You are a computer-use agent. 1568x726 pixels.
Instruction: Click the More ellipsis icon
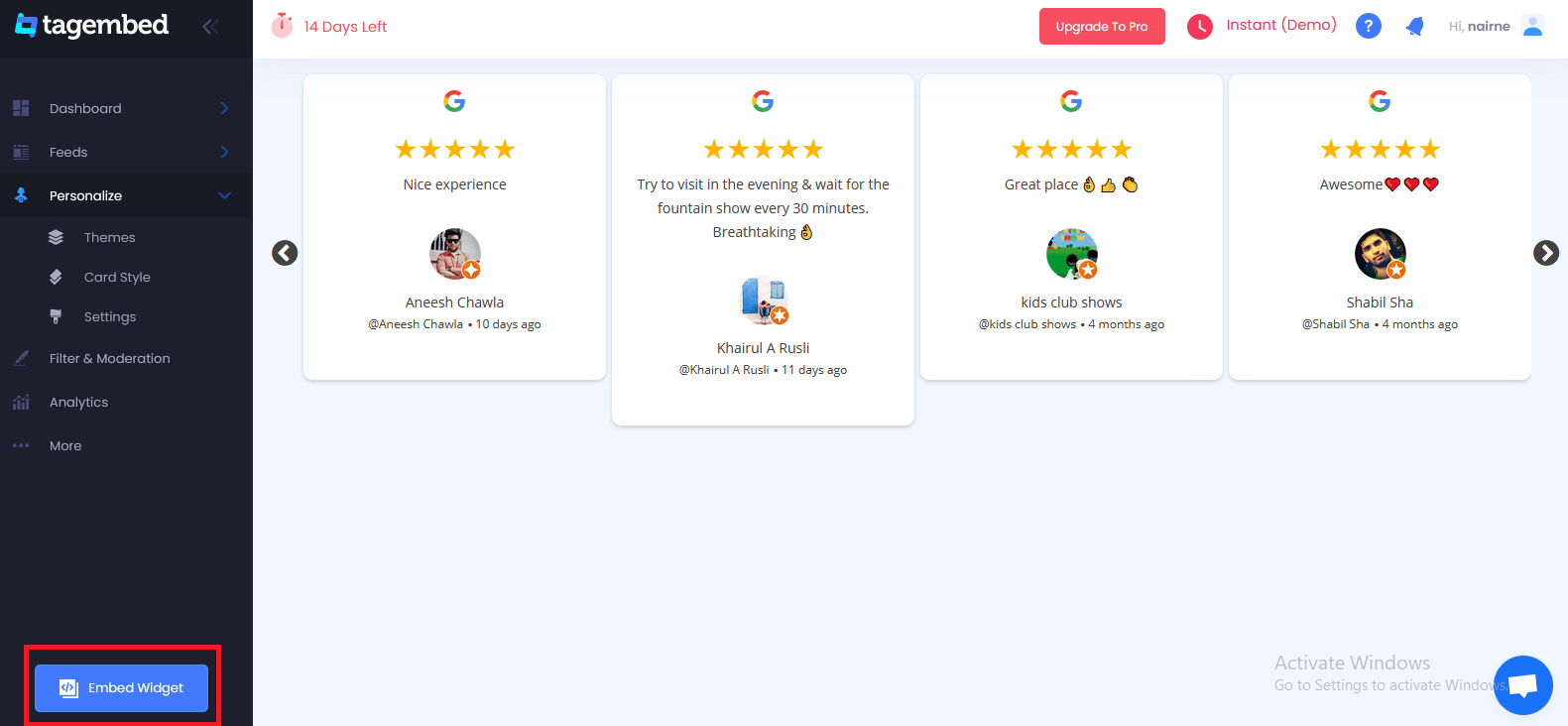21,445
